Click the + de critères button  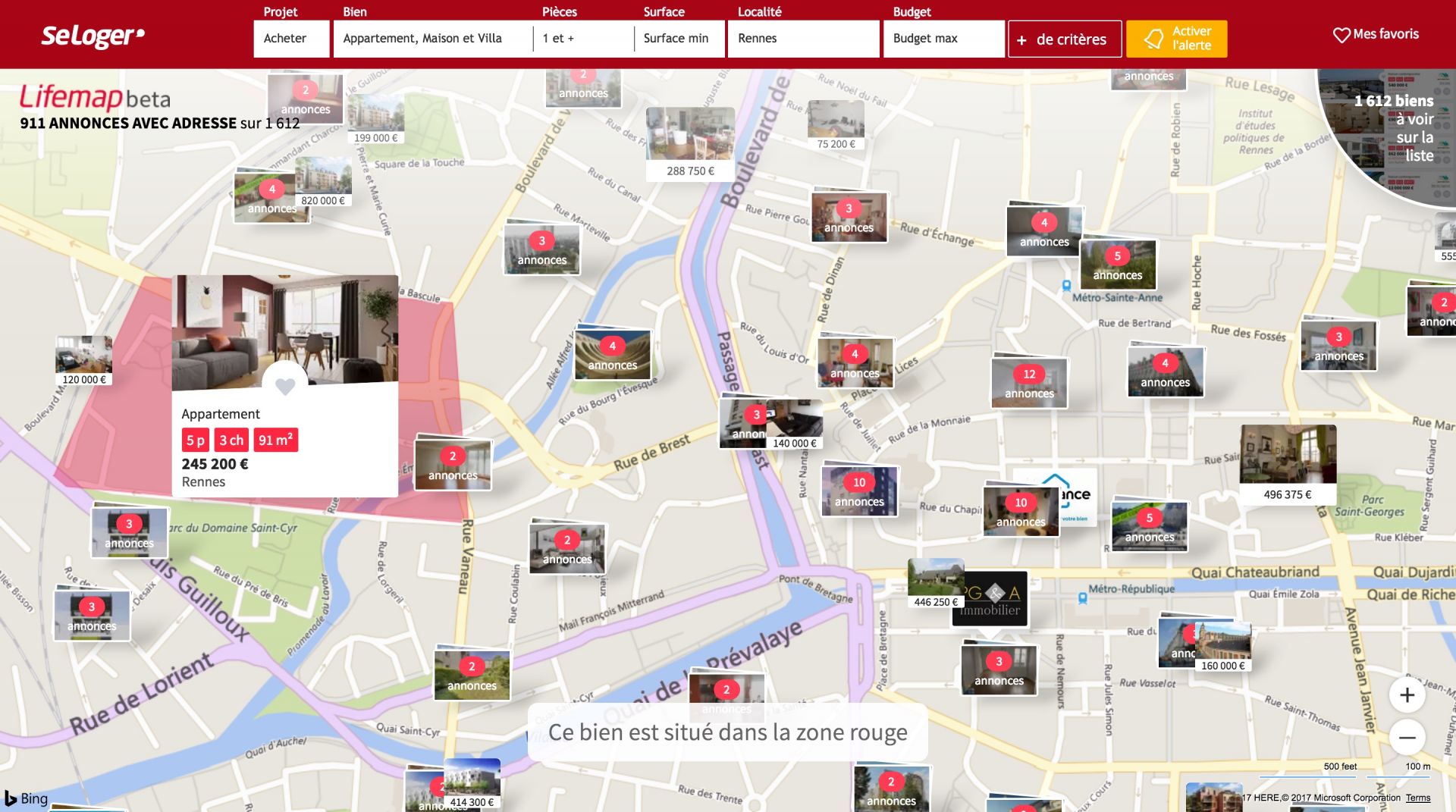click(1065, 39)
